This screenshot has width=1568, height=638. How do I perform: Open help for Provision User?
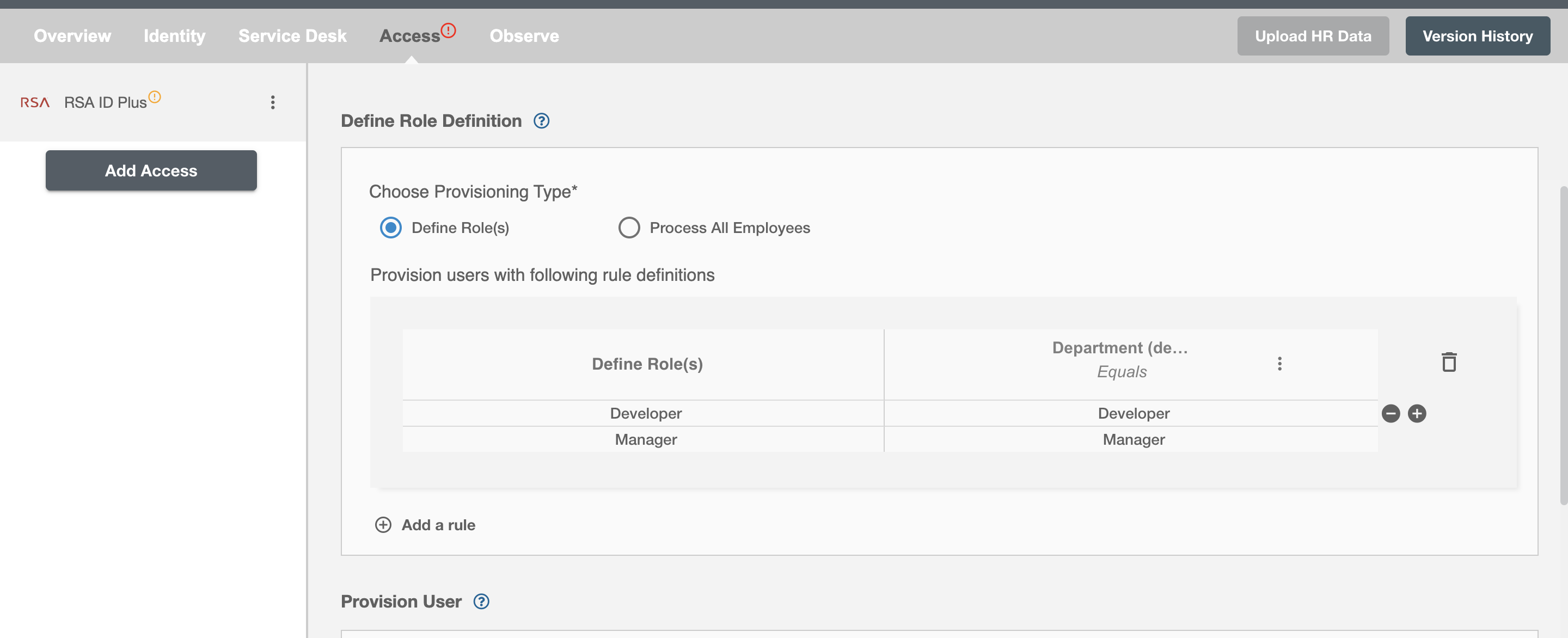pos(481,602)
